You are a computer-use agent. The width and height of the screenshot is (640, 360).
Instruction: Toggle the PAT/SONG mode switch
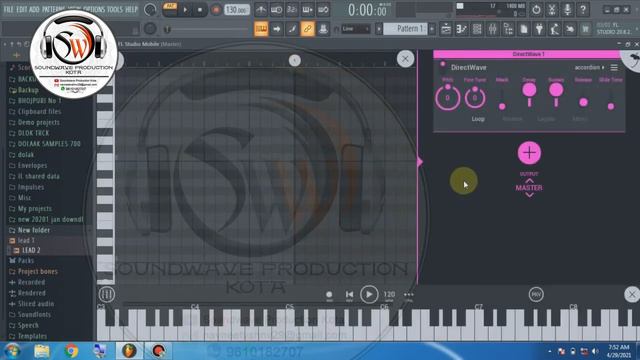[170, 9]
